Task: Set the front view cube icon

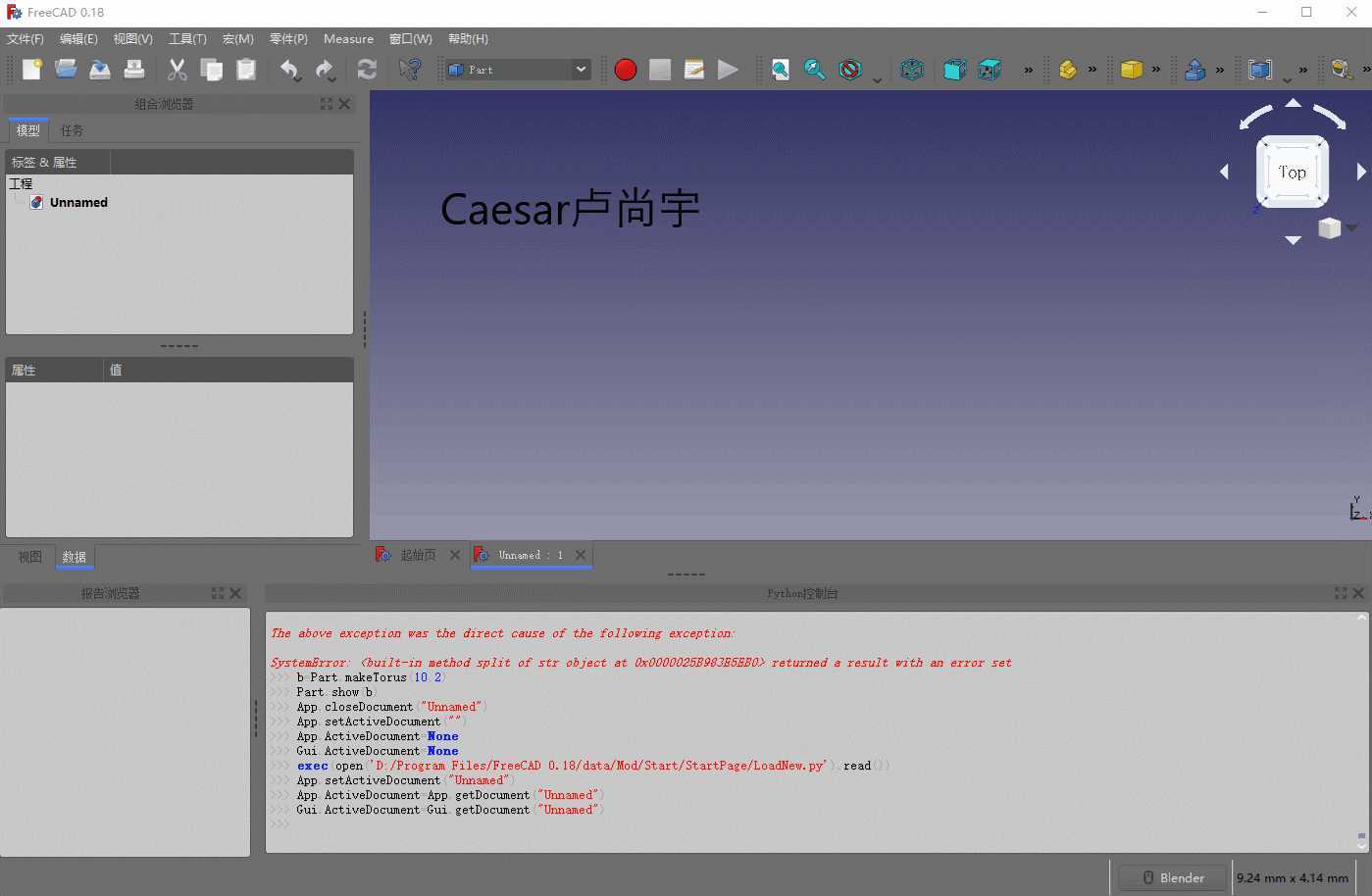Action: point(955,70)
